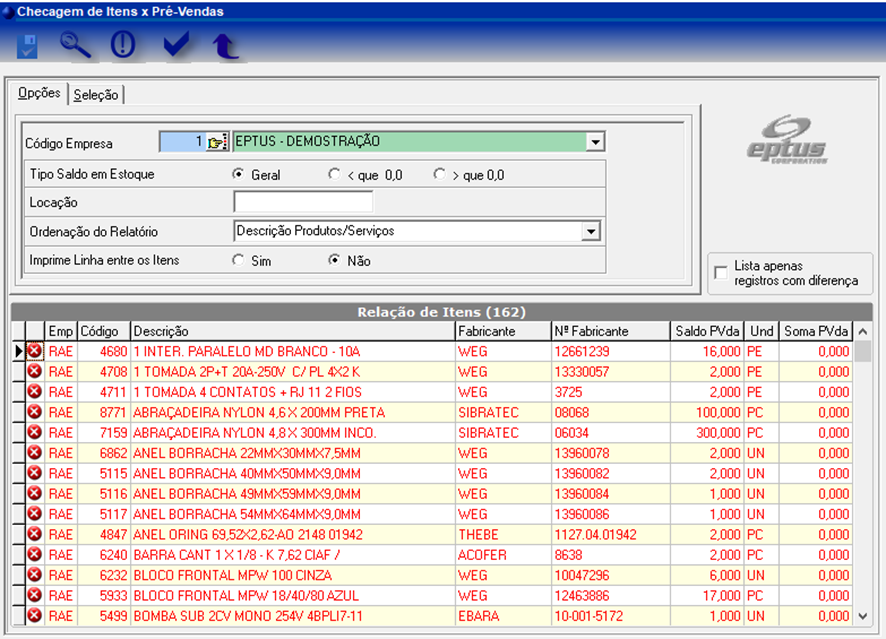The height and width of the screenshot is (639, 886).
Task: Expand the EPTUS - DEMOSTRAÇÃO company dropdown
Action: [595, 142]
